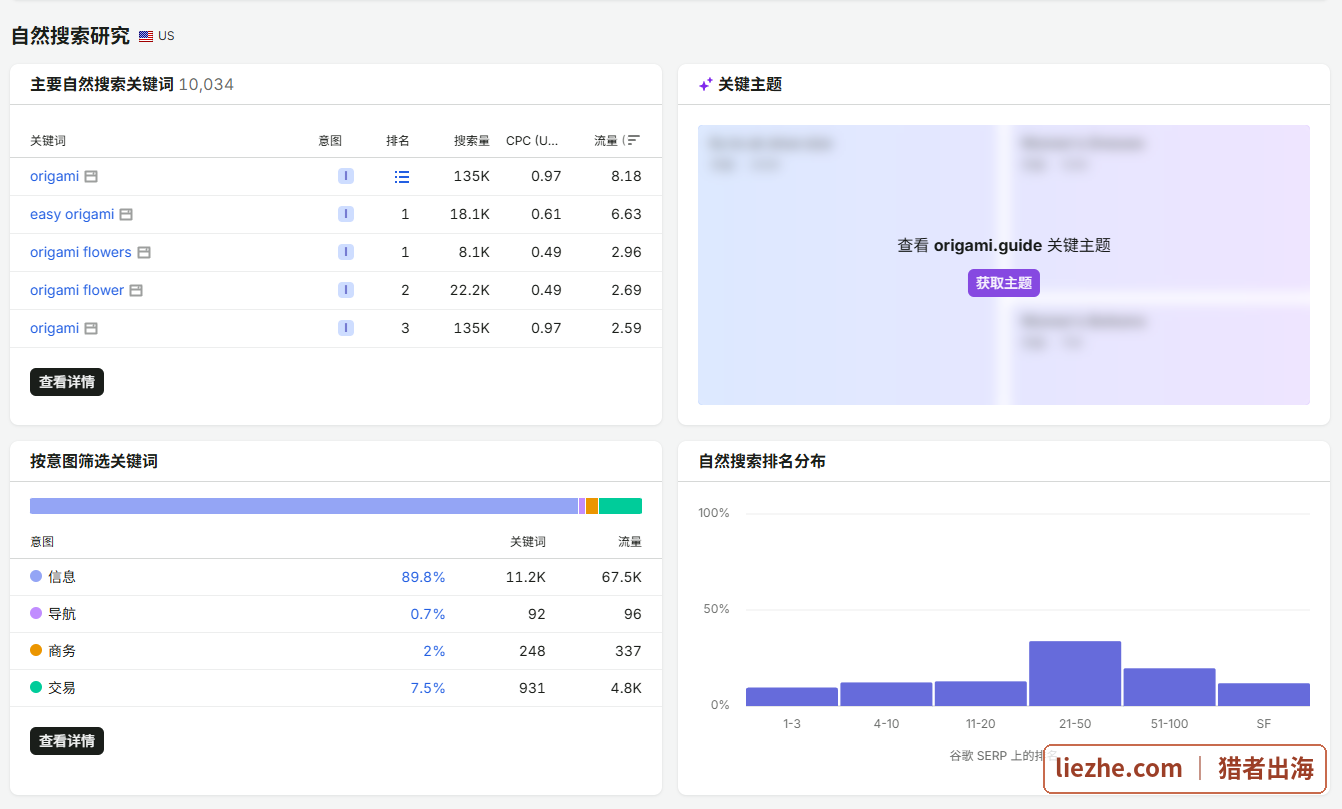
Task: Click the sort icon beside 流量 column header
Action: click(633, 141)
